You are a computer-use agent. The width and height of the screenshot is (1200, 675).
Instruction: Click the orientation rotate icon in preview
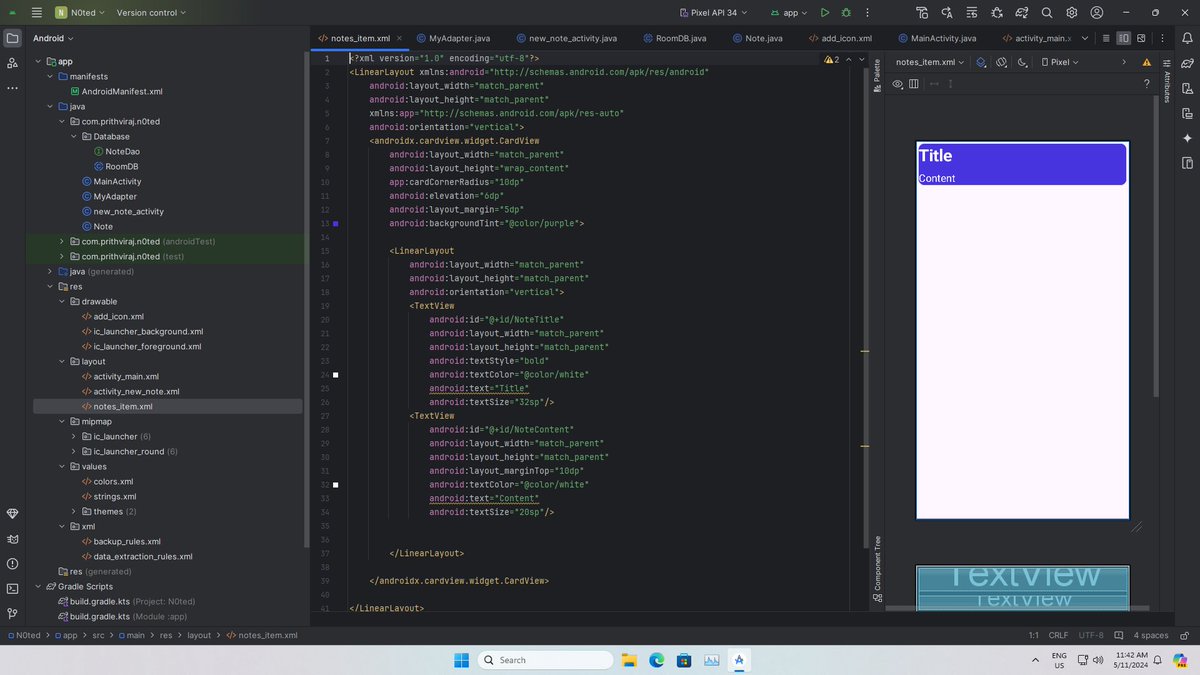click(1001, 62)
